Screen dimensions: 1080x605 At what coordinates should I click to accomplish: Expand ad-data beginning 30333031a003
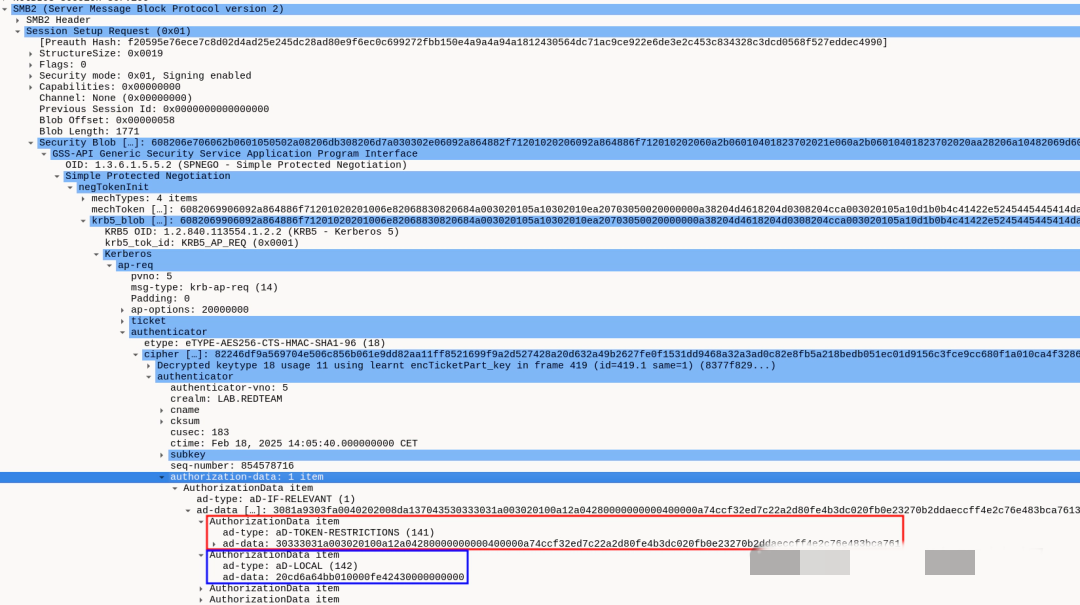tap(214, 544)
